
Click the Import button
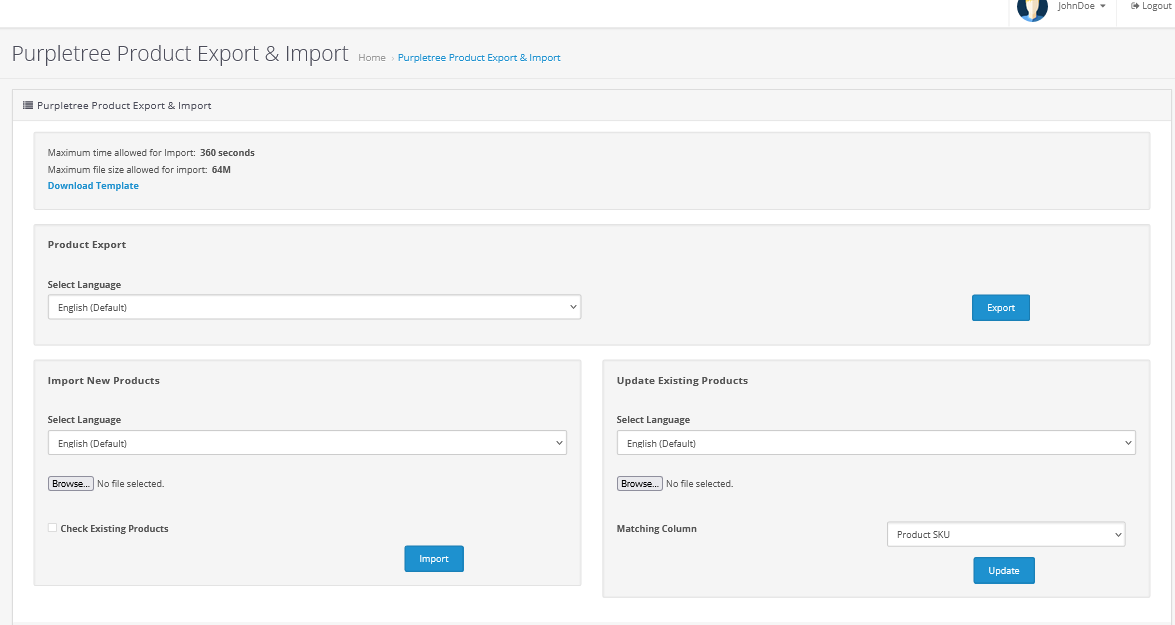pyautogui.click(x=434, y=558)
